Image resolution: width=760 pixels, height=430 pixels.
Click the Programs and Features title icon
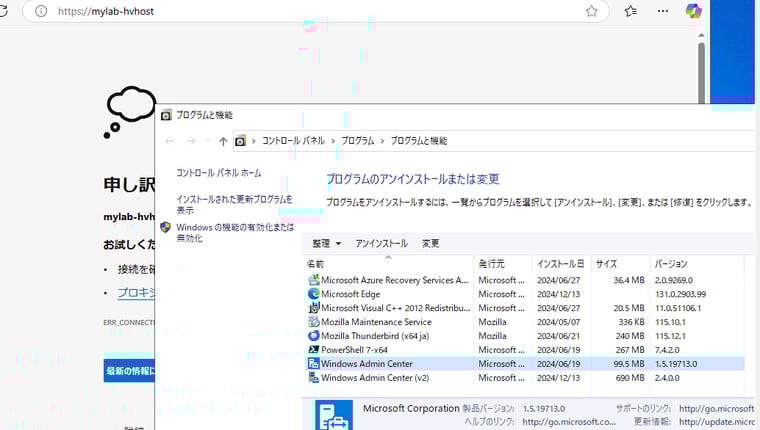pyautogui.click(x=166, y=115)
